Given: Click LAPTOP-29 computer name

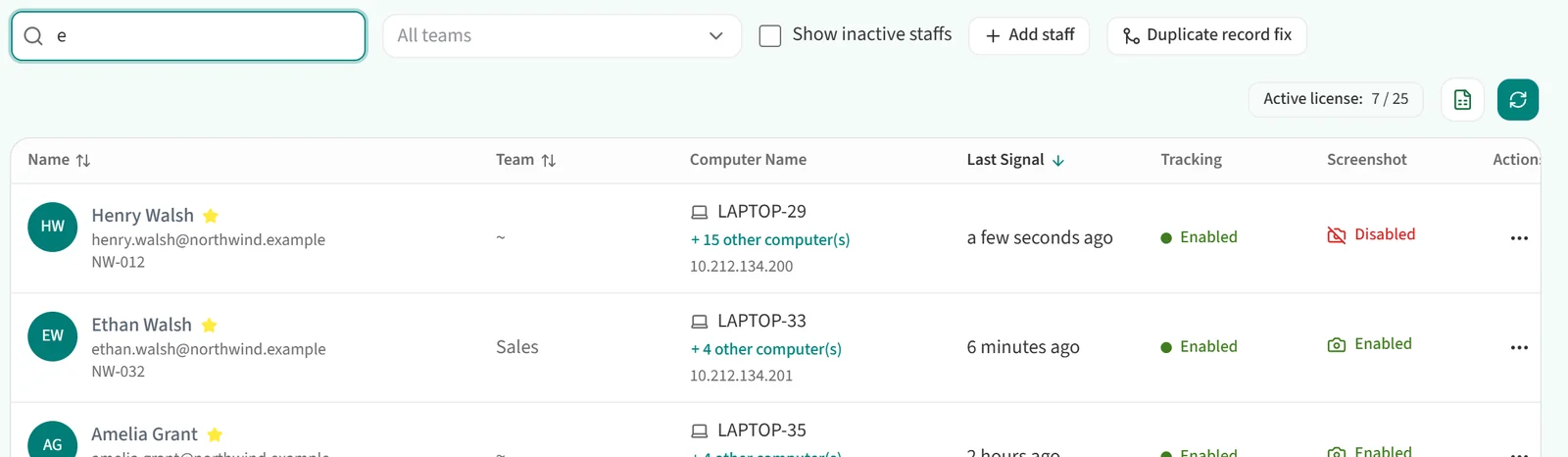Looking at the screenshot, I should [761, 212].
